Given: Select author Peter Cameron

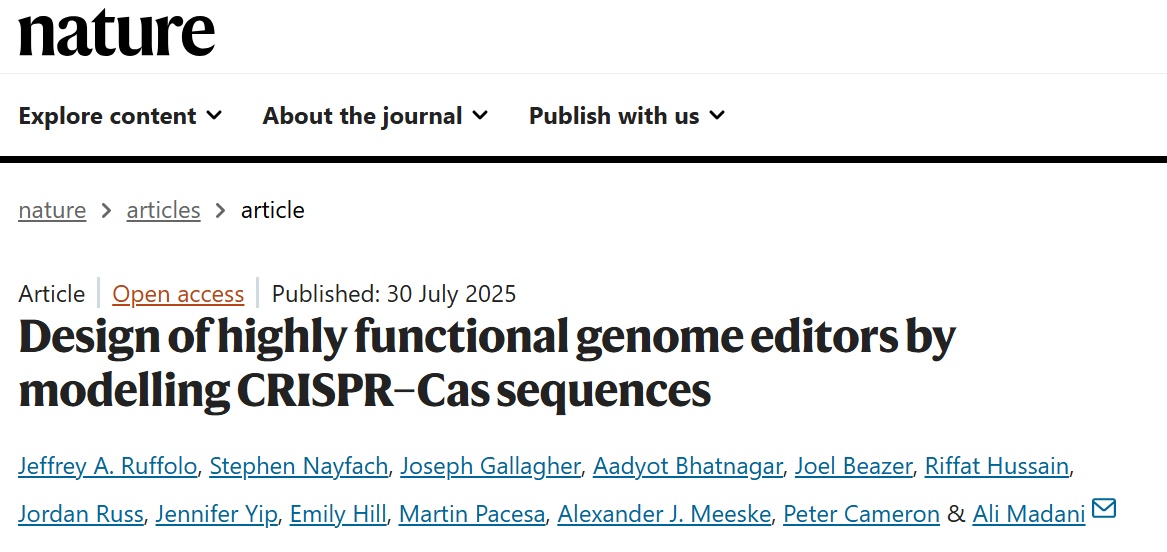Looking at the screenshot, I should 861,514.
